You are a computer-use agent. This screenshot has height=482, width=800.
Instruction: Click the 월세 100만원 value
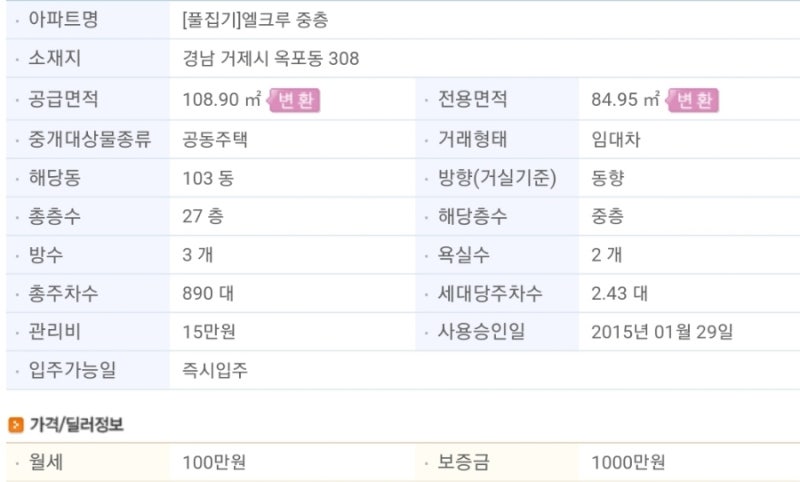pos(214,462)
